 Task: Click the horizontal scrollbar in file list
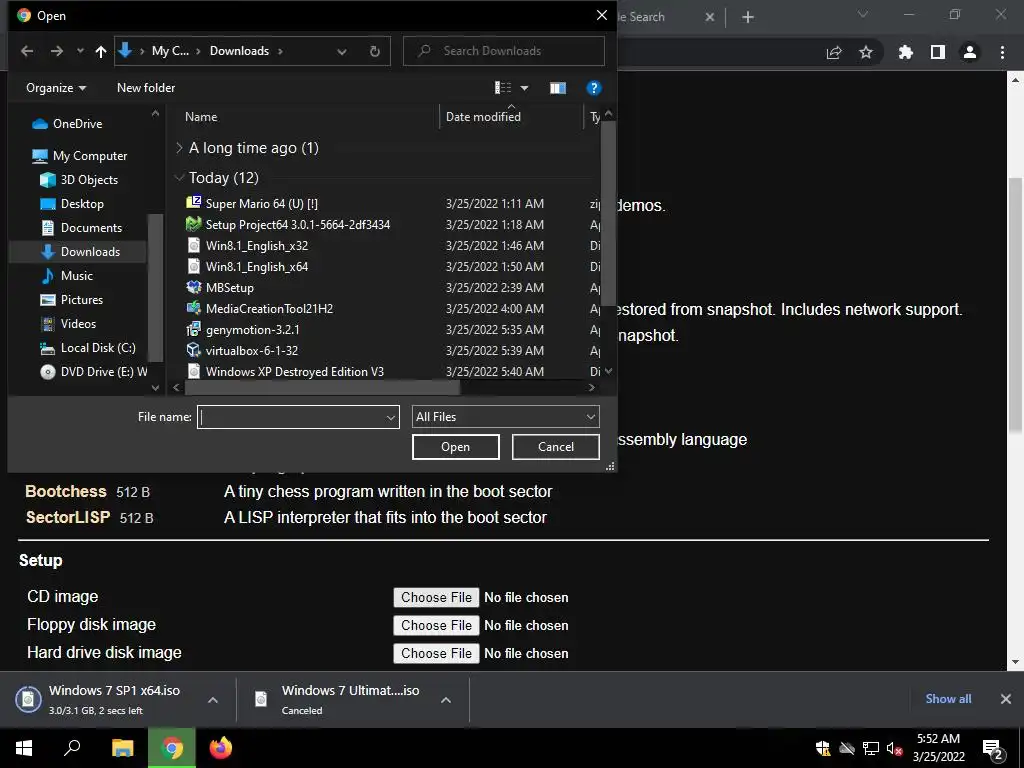(323, 387)
